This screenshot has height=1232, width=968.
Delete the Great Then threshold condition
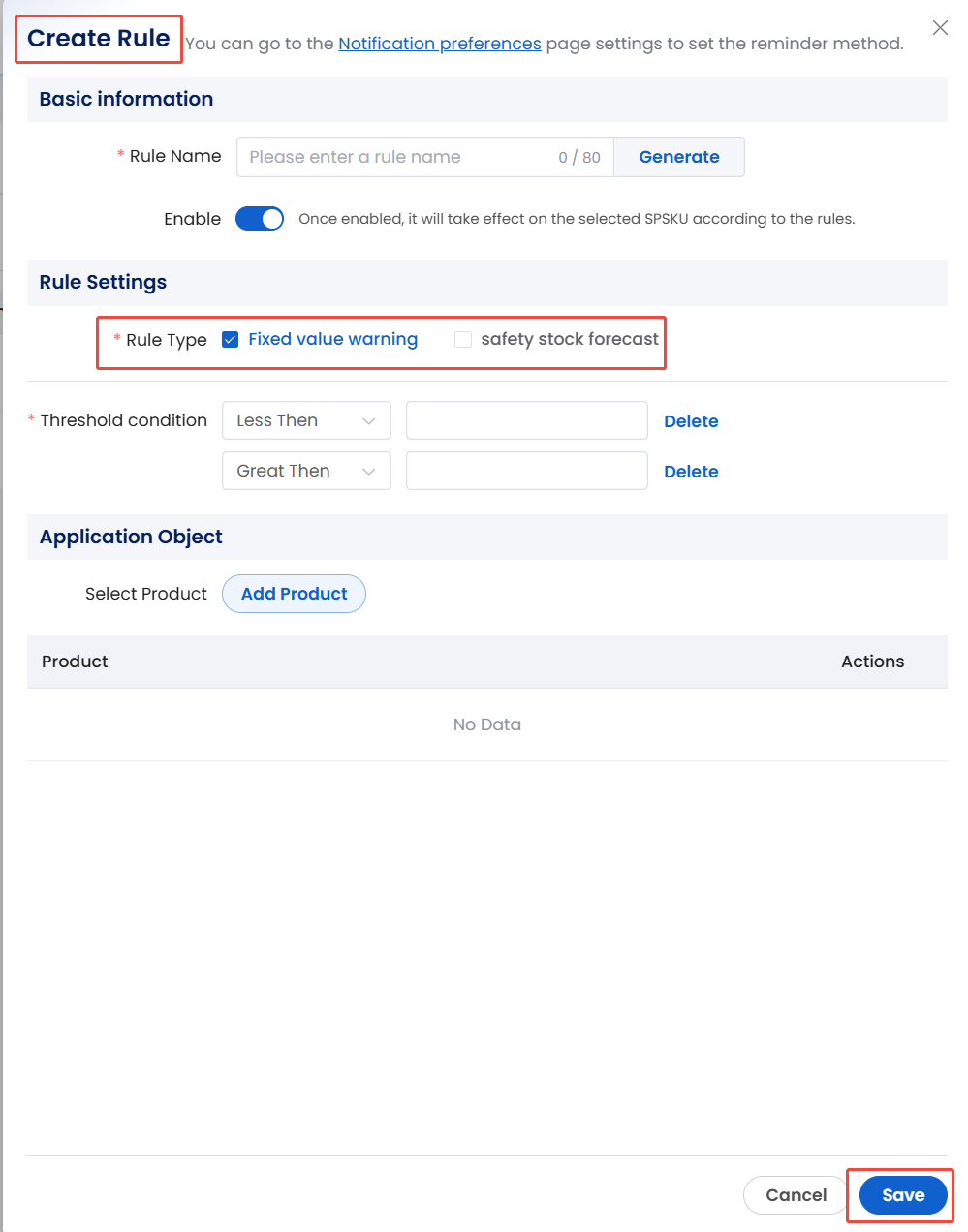pos(691,472)
